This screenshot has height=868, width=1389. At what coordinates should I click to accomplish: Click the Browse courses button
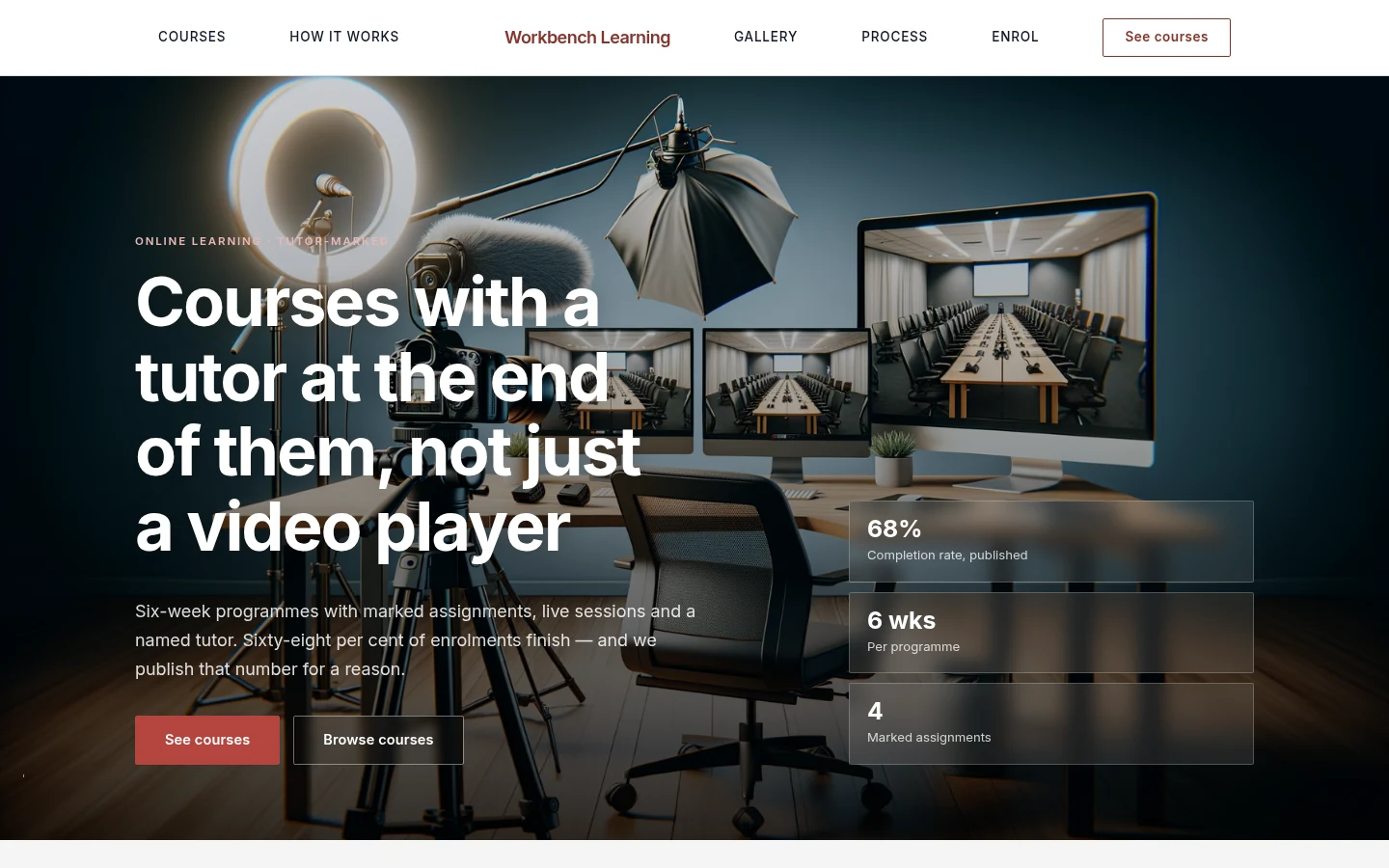tap(378, 740)
